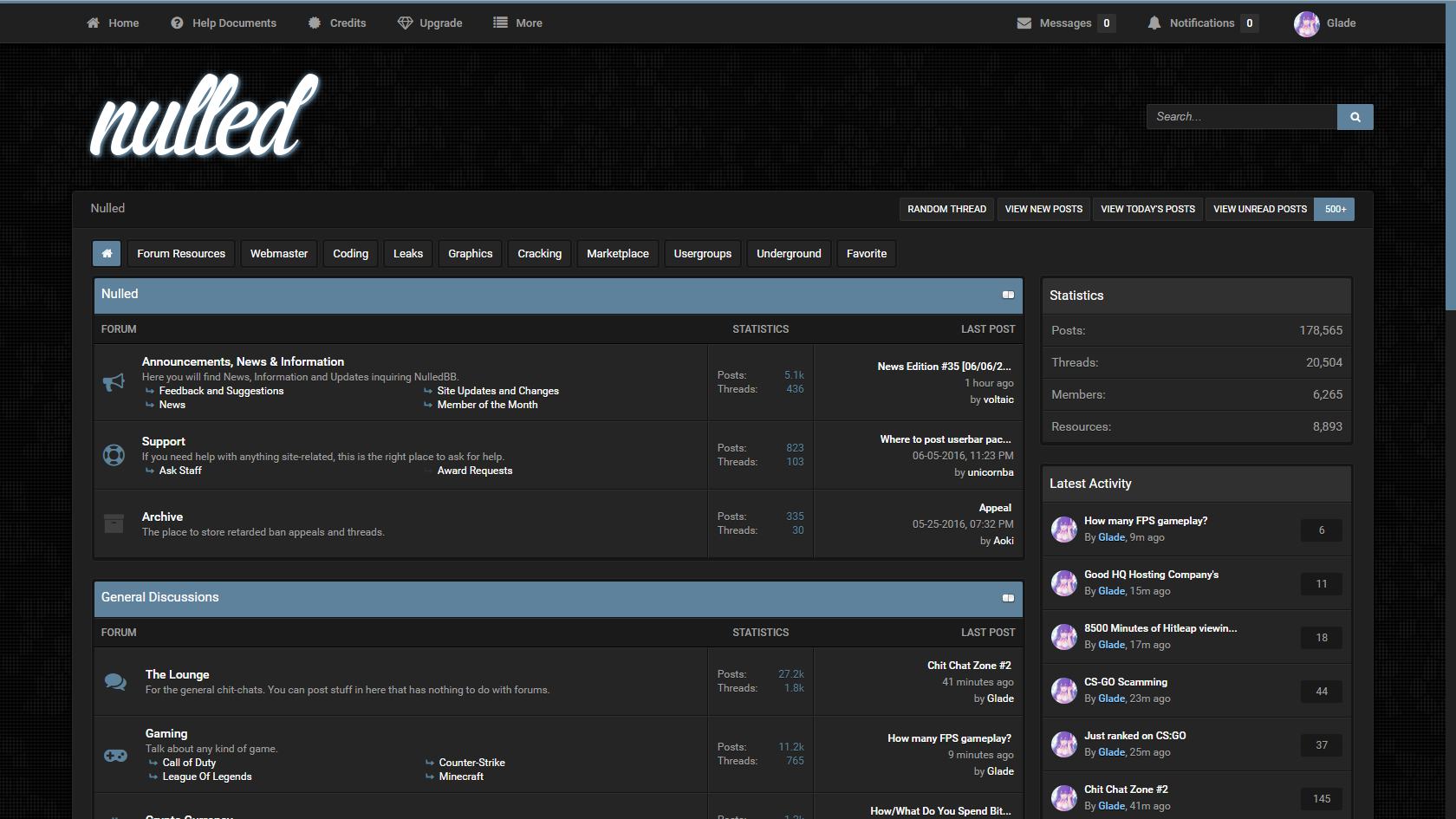Open the Award Requests subforum
Image resolution: width=1456 pixels, height=819 pixels.
coord(475,471)
